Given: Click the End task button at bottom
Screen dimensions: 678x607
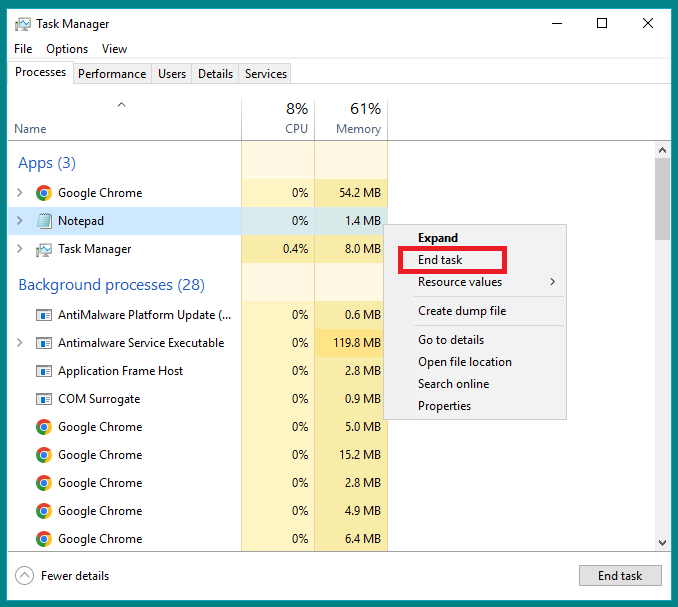Looking at the screenshot, I should [x=620, y=575].
